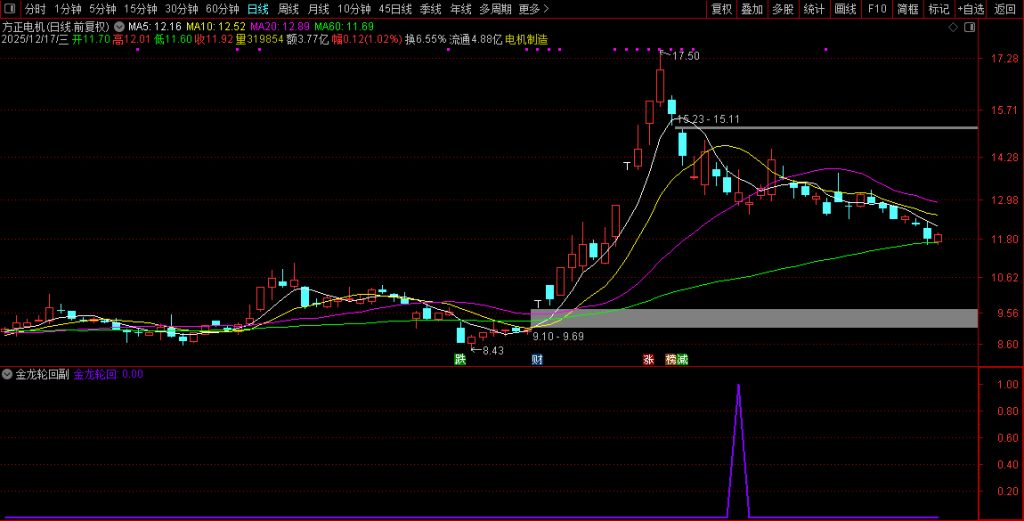Image resolution: width=1024 pixels, height=521 pixels.
Task: Open the 金龙轮回副 indicator dropdown arrow
Action: click(8, 374)
